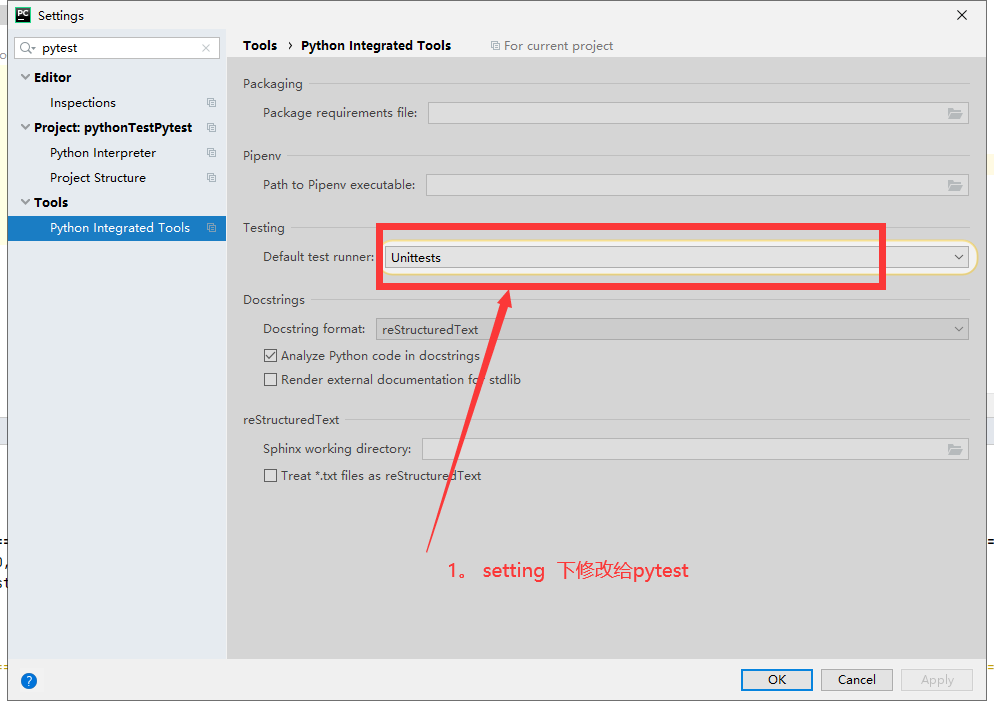Viewport: 994px width, 708px height.
Task: Click the Tools breadcrumb
Action: point(260,46)
